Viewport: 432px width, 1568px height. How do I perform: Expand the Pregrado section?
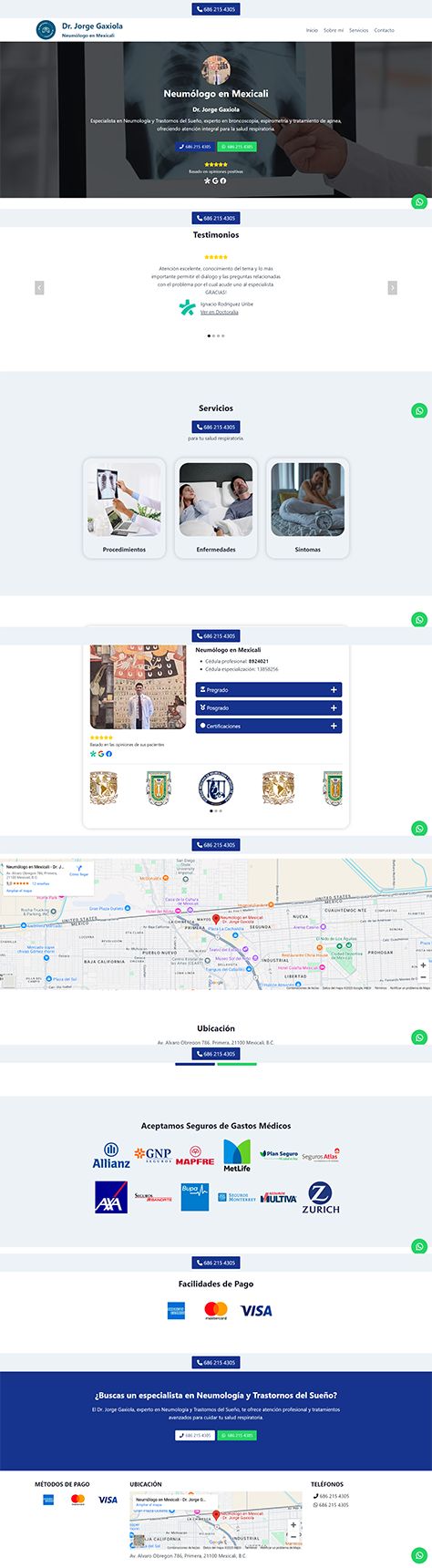(x=269, y=690)
